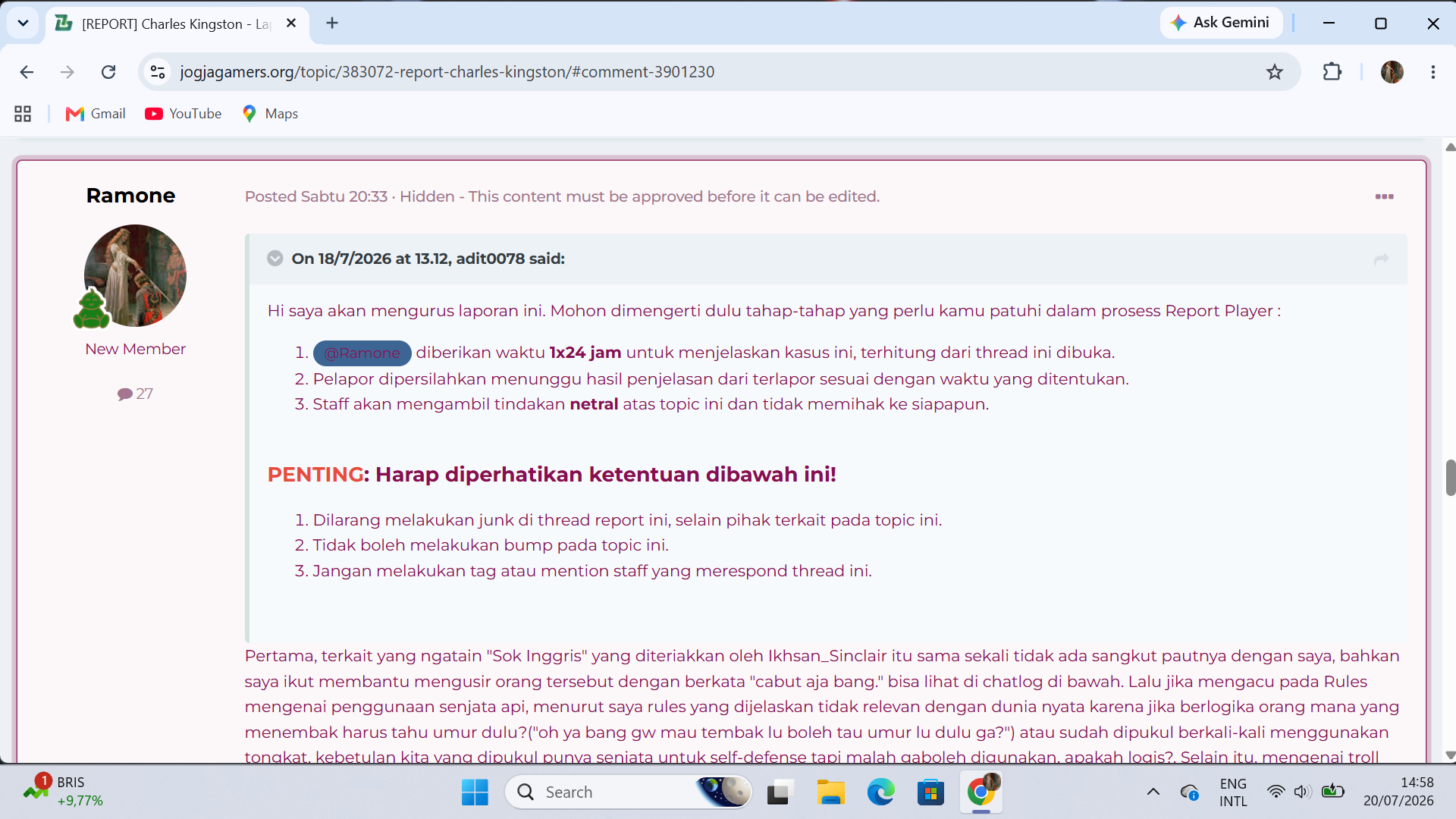The image size is (1456, 819).
Task: Show hidden system tray icons
Action: tap(1153, 792)
